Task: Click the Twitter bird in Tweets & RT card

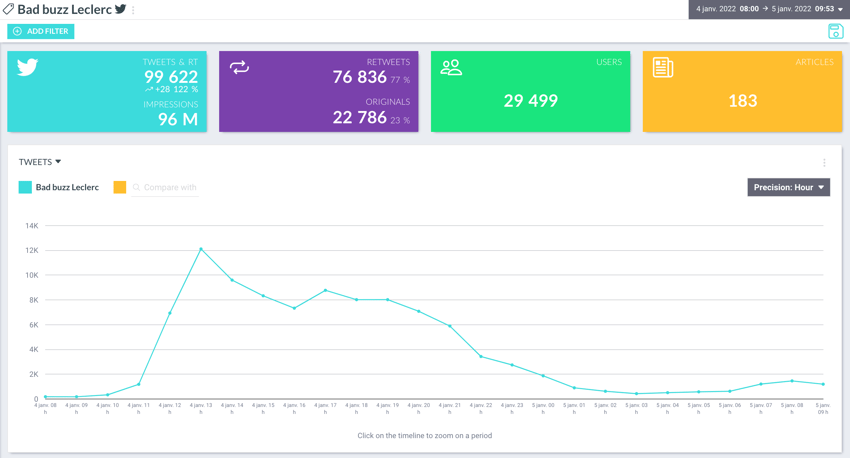Action: 27,67
